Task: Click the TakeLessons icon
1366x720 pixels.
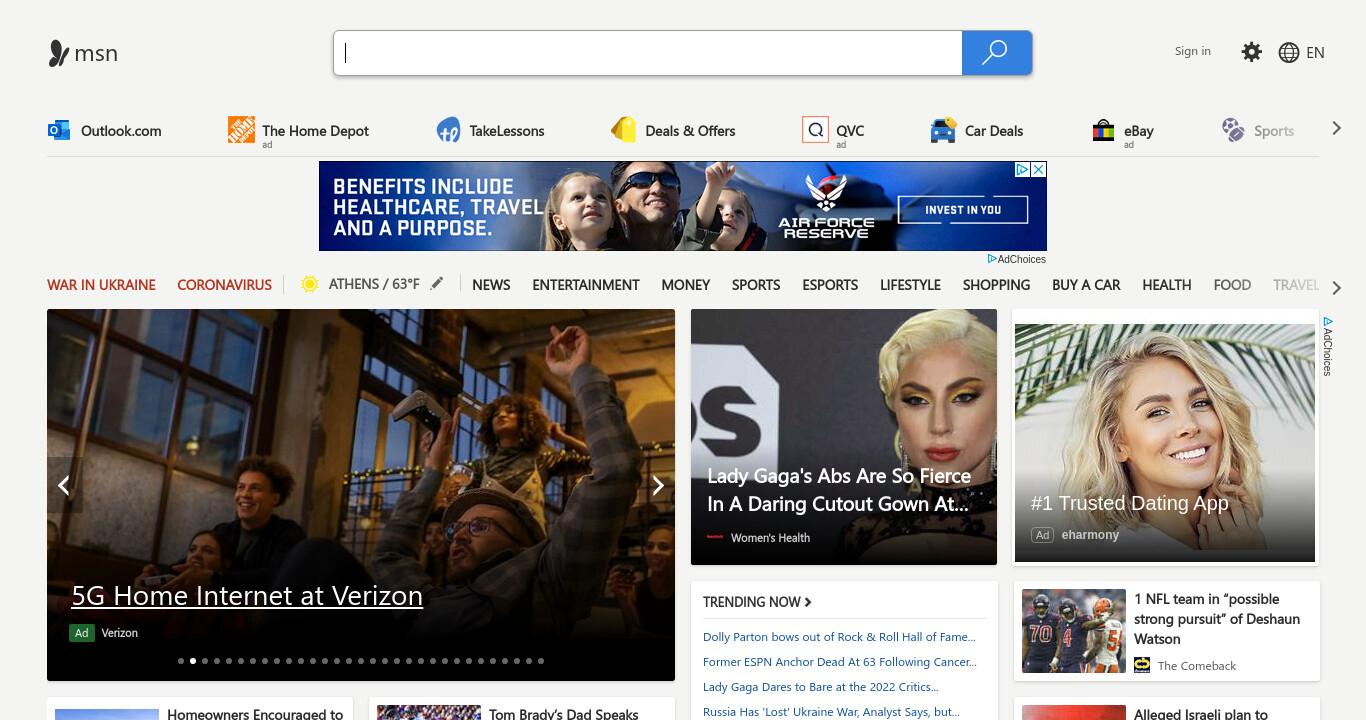Action: tap(448, 130)
